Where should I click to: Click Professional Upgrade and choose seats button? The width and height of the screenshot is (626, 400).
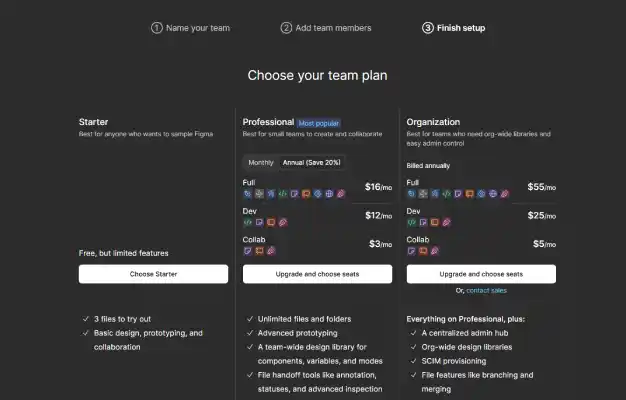[317, 274]
